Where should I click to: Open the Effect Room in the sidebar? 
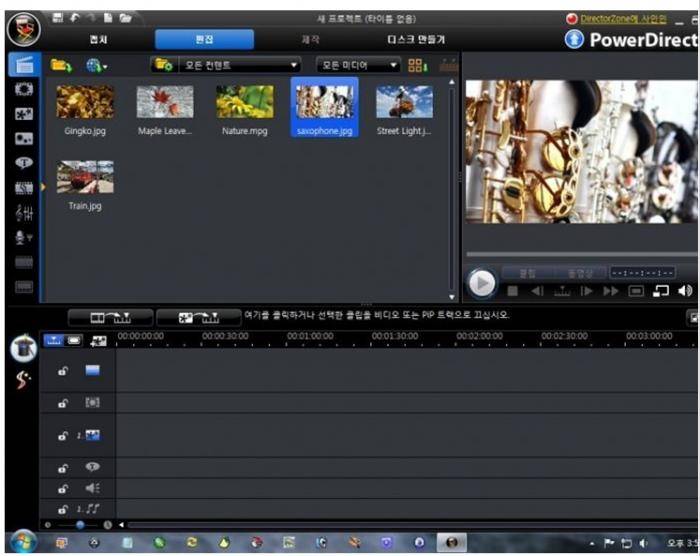23,90
